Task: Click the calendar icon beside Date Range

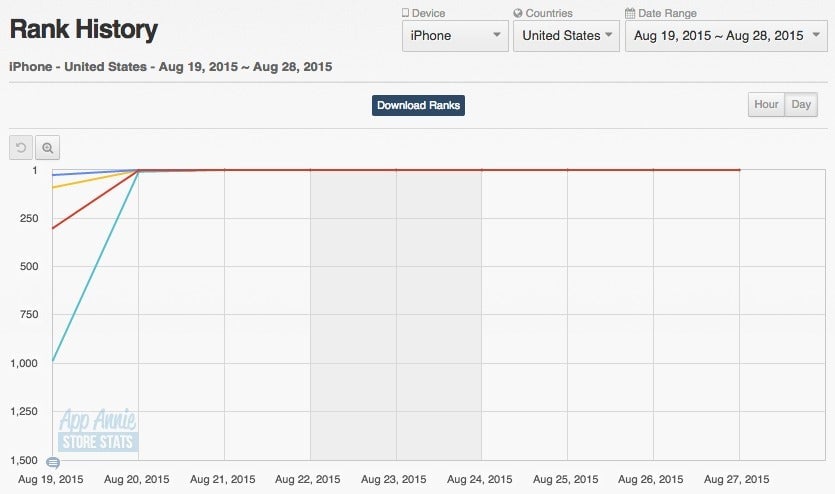Action: coord(630,13)
